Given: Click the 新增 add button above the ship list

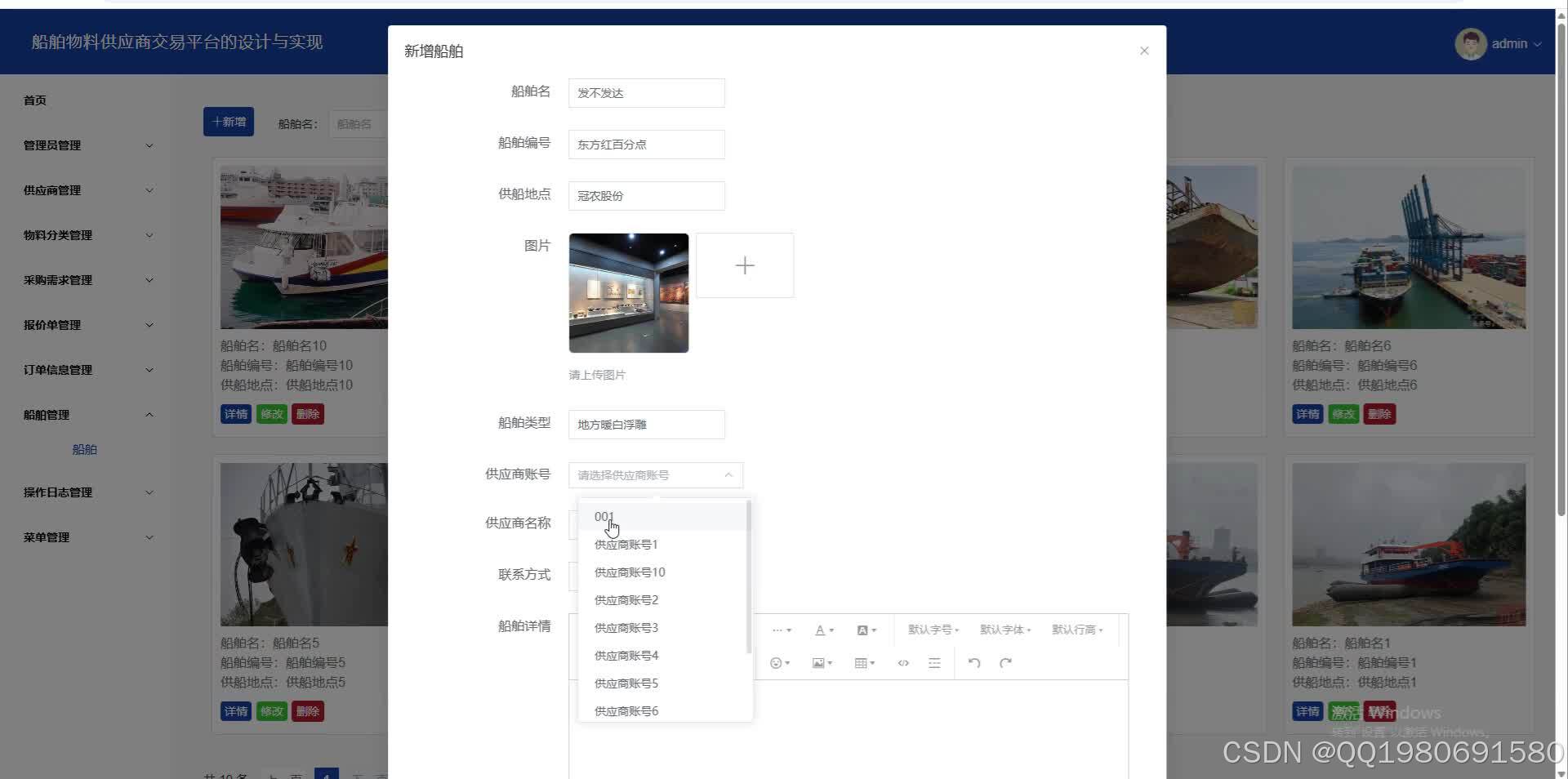Looking at the screenshot, I should 228,121.
